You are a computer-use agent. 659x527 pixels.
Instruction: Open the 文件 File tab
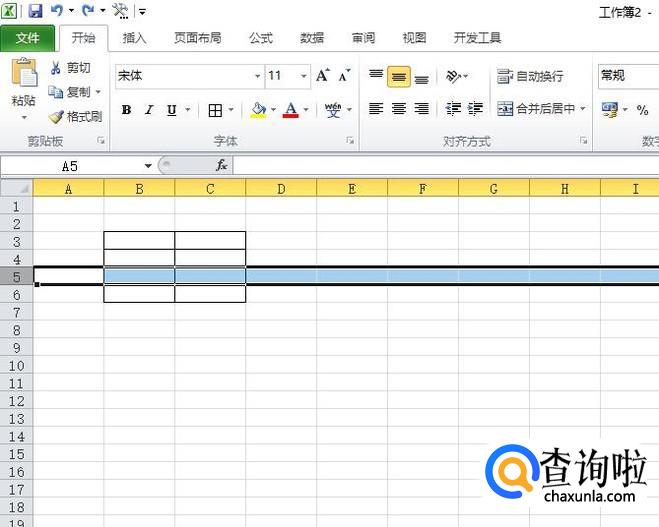coord(27,38)
